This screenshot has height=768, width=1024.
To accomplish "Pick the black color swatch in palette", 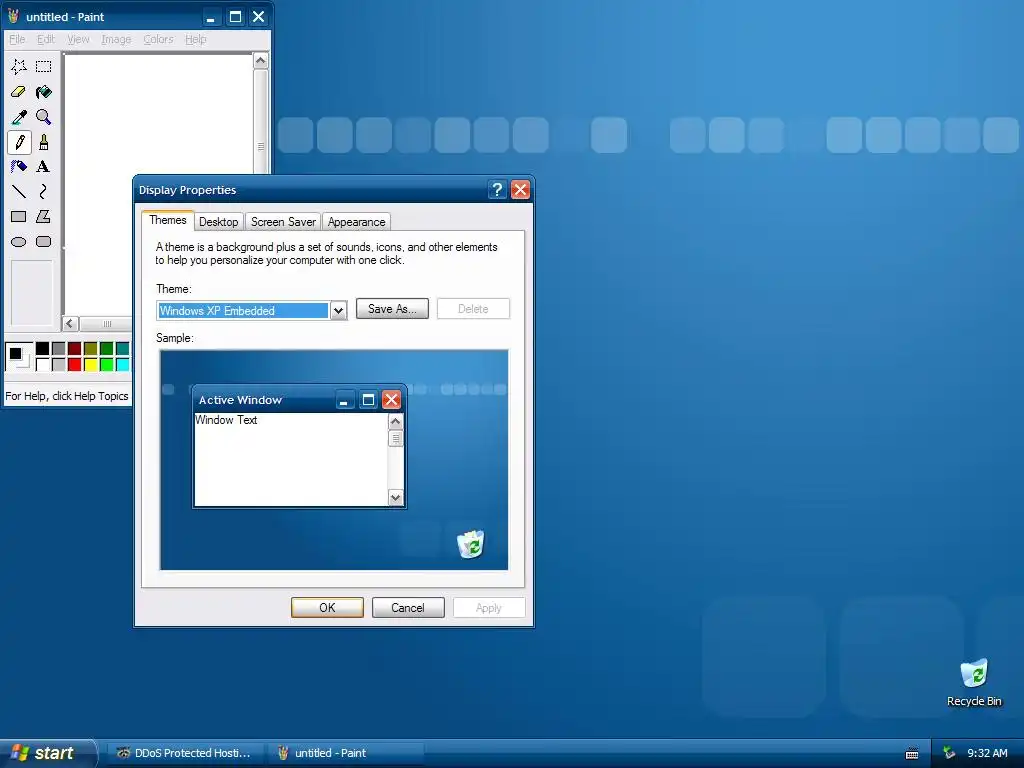I will [42, 348].
